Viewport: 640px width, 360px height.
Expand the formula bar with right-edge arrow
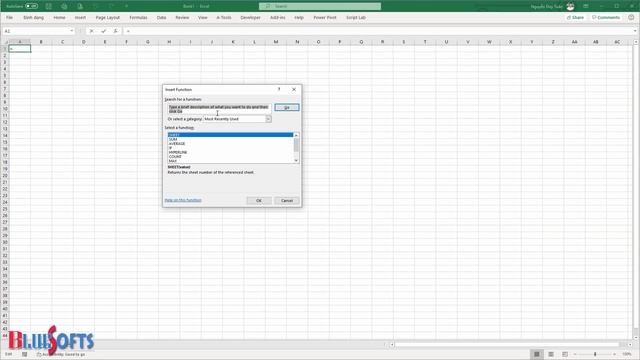[635, 31]
